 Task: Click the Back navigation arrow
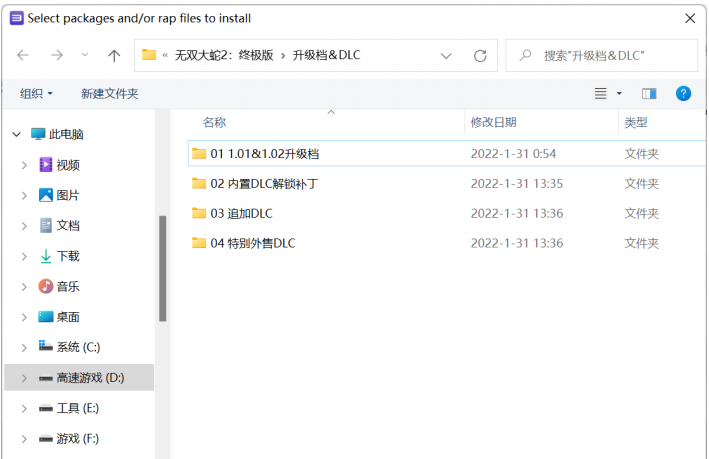(23, 55)
